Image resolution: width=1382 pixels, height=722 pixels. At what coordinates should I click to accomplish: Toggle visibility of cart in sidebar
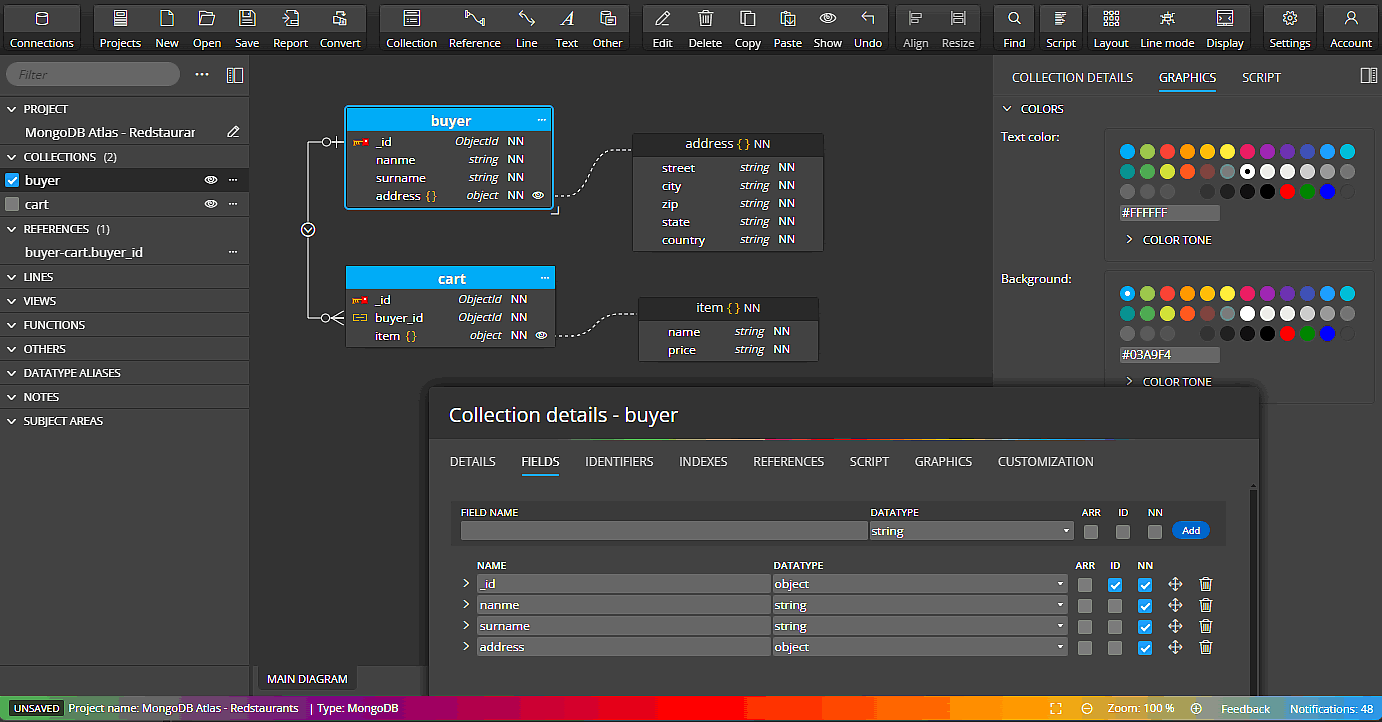tap(211, 204)
